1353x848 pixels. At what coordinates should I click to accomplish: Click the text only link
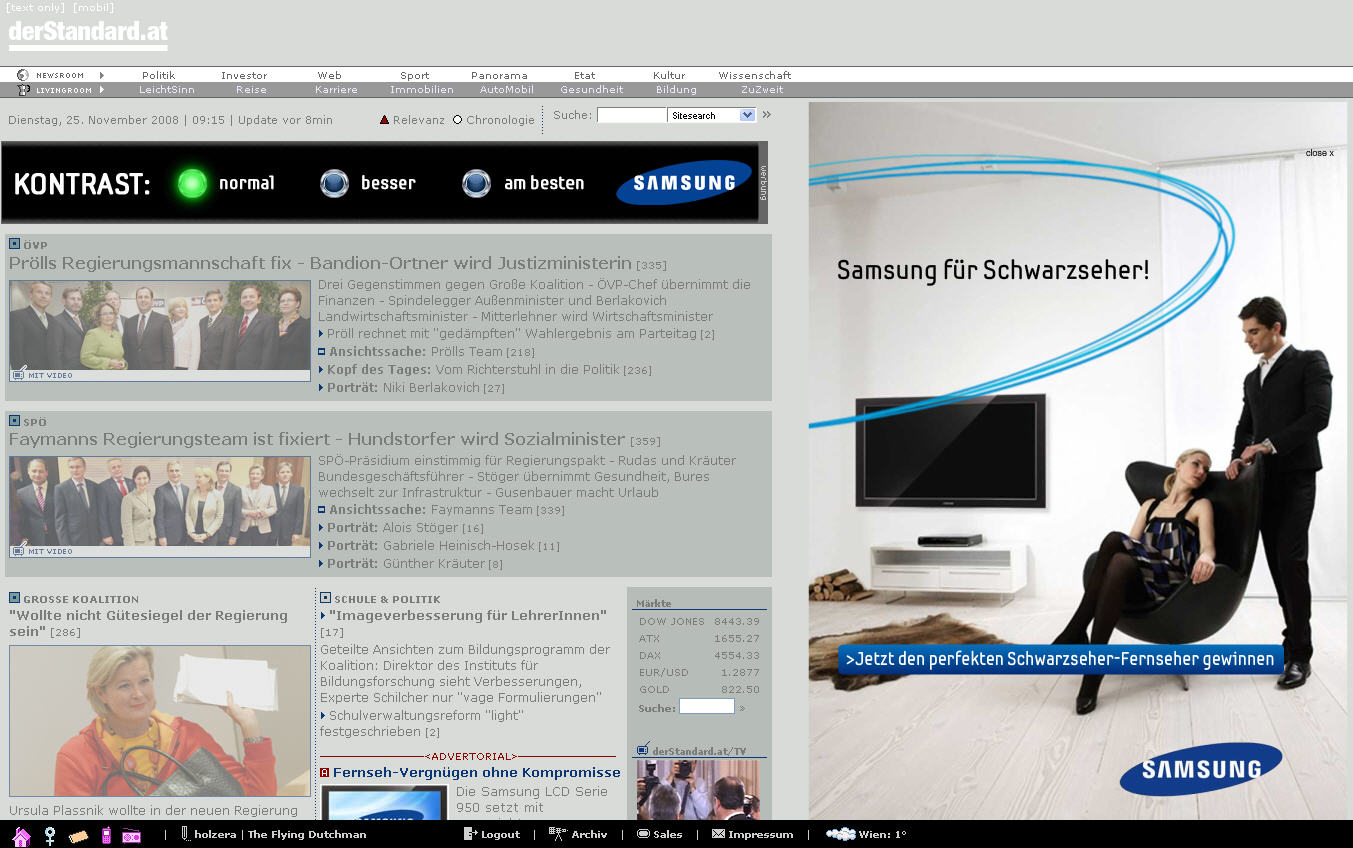(x=35, y=8)
